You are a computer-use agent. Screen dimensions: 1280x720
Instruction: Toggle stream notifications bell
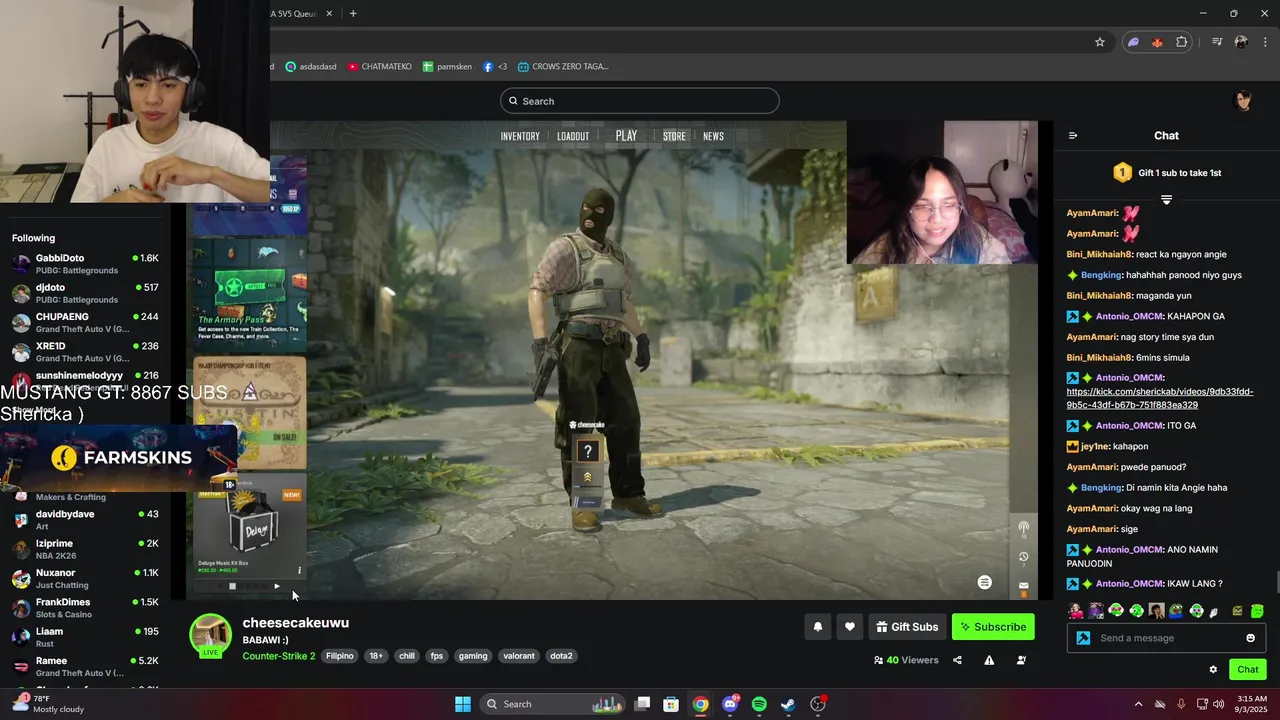(x=817, y=627)
